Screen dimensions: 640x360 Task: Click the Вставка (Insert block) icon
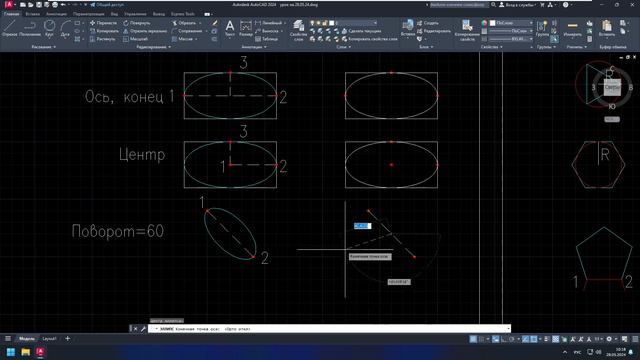[407, 28]
